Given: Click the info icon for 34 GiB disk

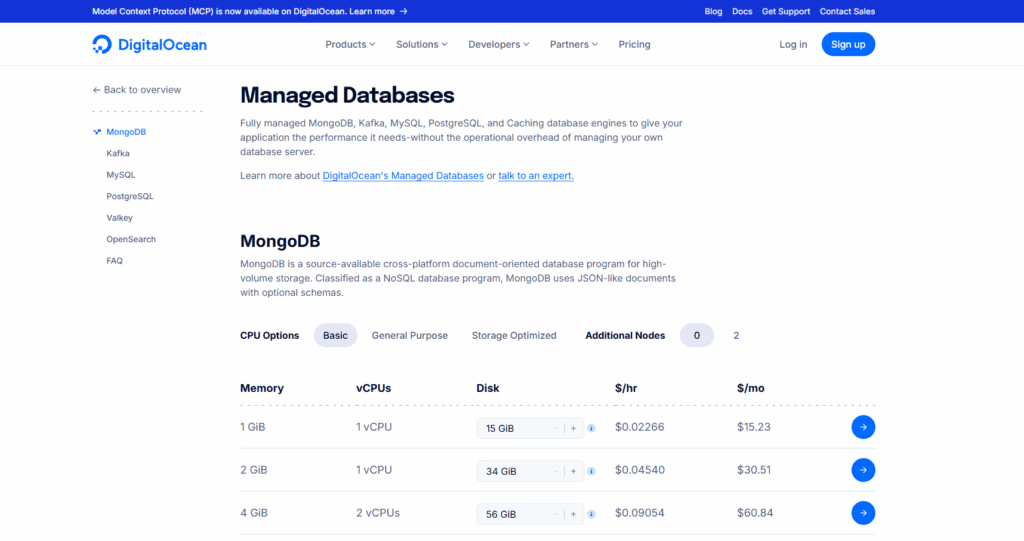Looking at the screenshot, I should point(591,471).
